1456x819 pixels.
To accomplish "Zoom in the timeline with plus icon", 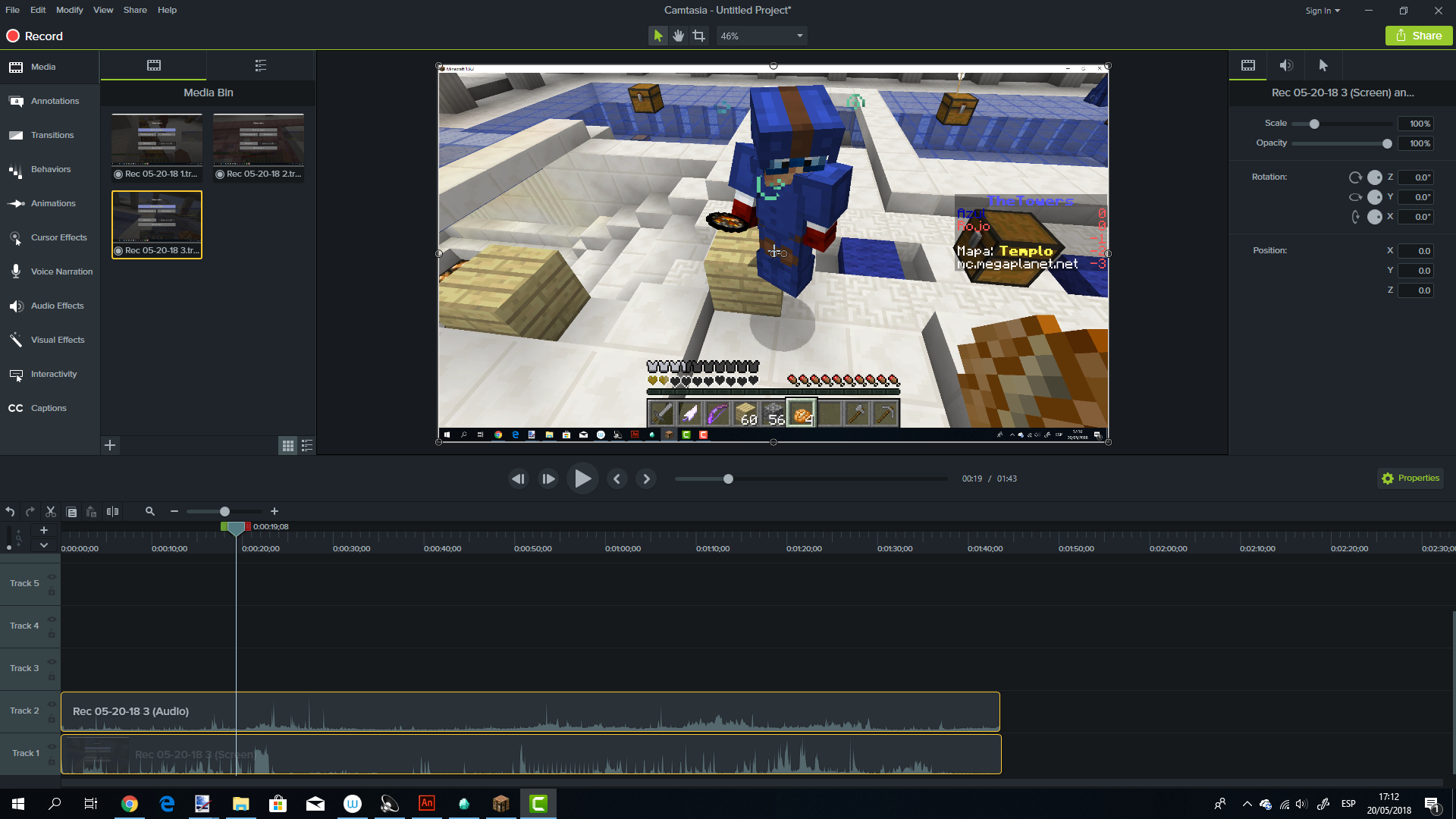I will pos(275,512).
